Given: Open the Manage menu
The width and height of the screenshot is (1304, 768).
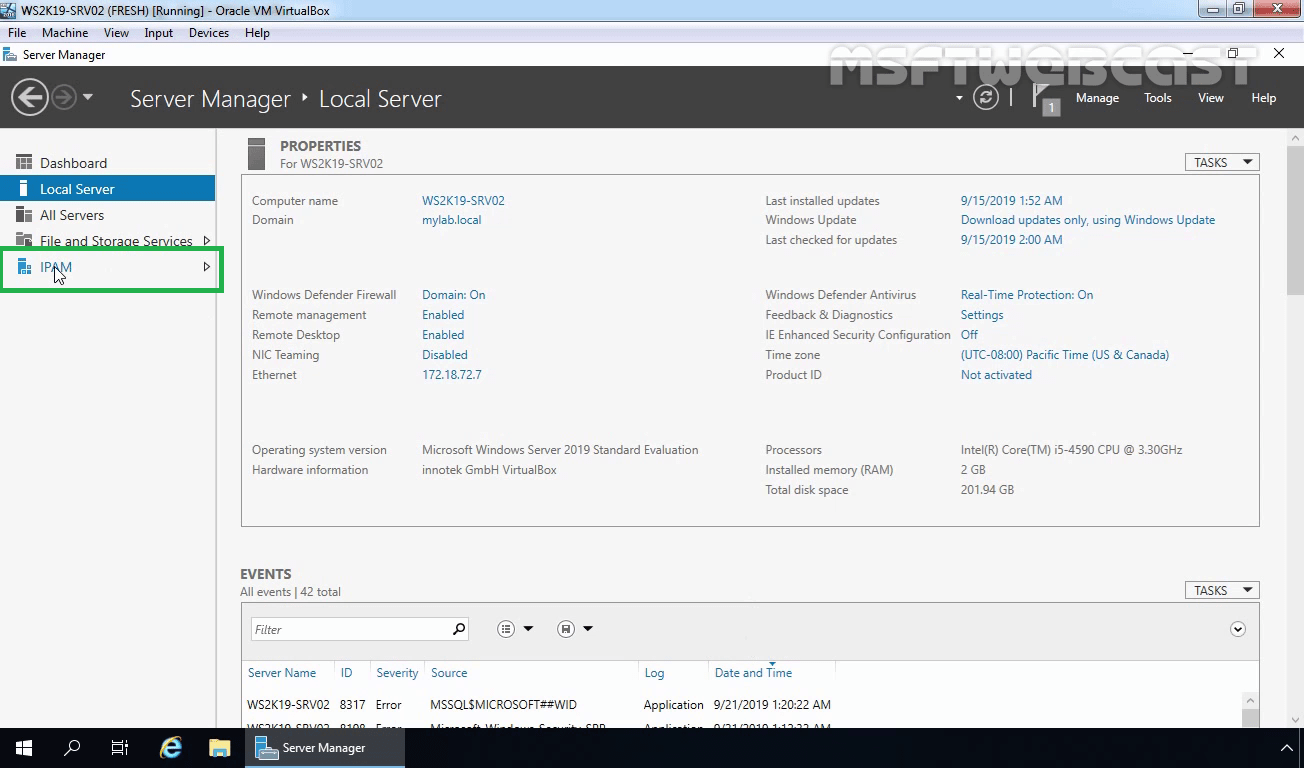Looking at the screenshot, I should 1097,98.
